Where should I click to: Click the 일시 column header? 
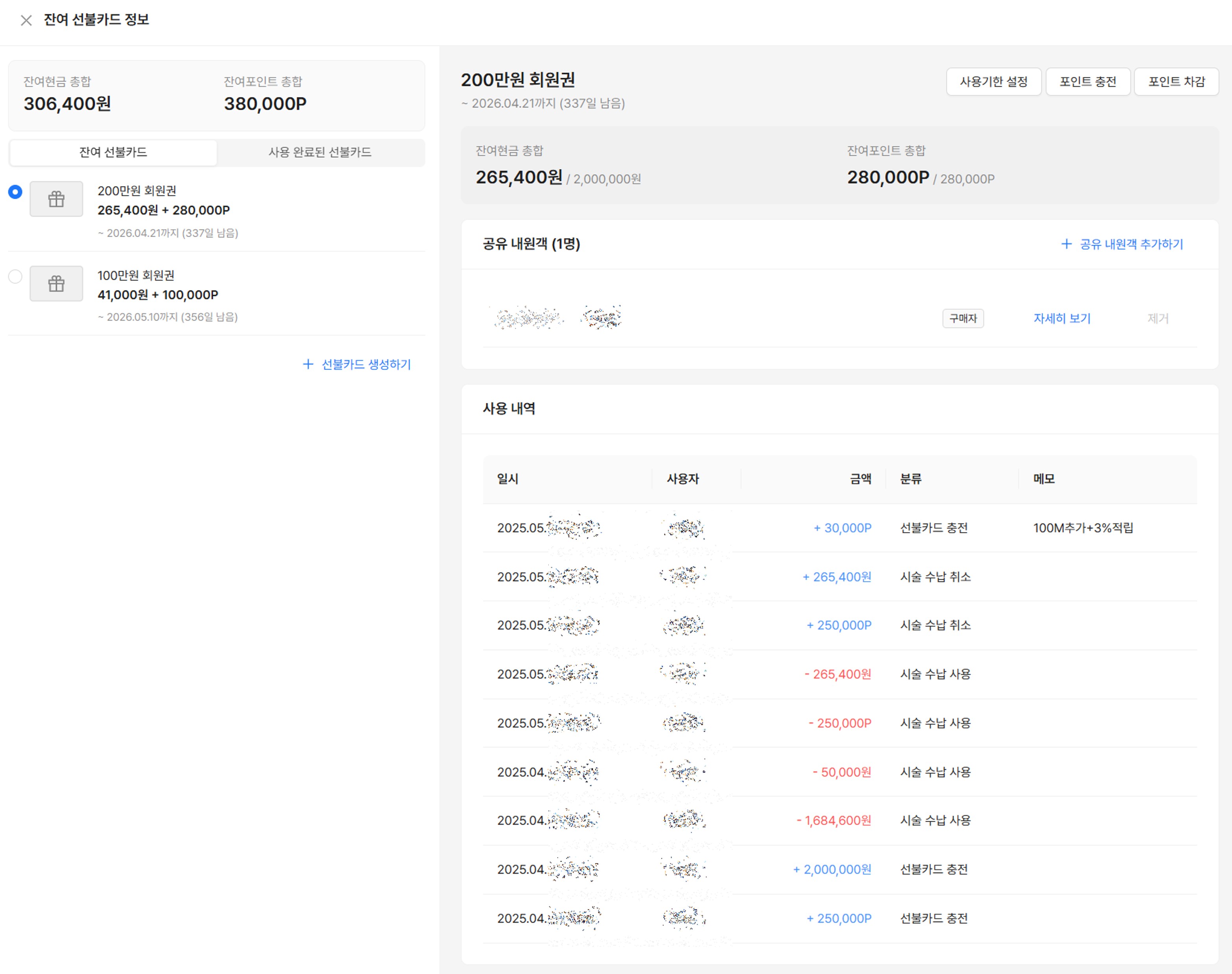point(507,479)
